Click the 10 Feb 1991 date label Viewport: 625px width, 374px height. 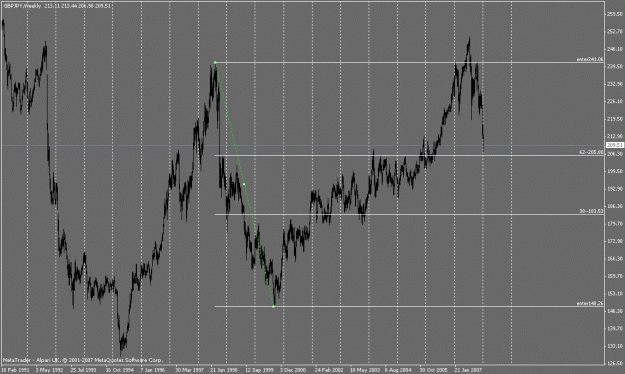[15, 370]
